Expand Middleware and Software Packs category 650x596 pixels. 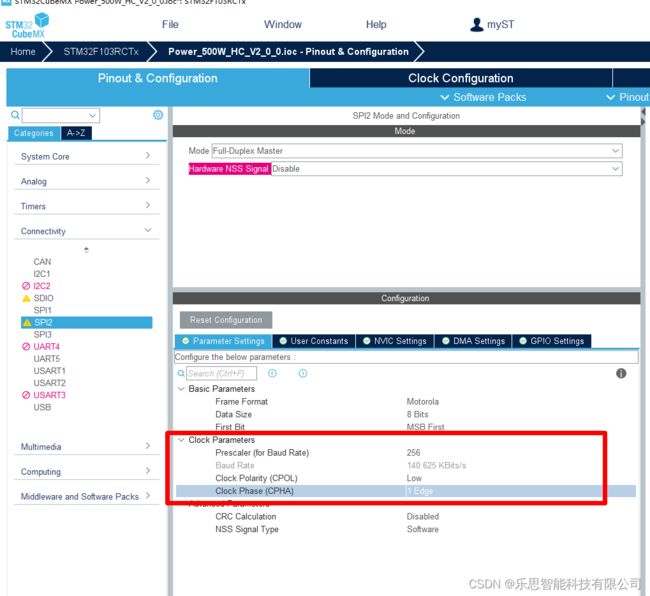tap(86, 497)
